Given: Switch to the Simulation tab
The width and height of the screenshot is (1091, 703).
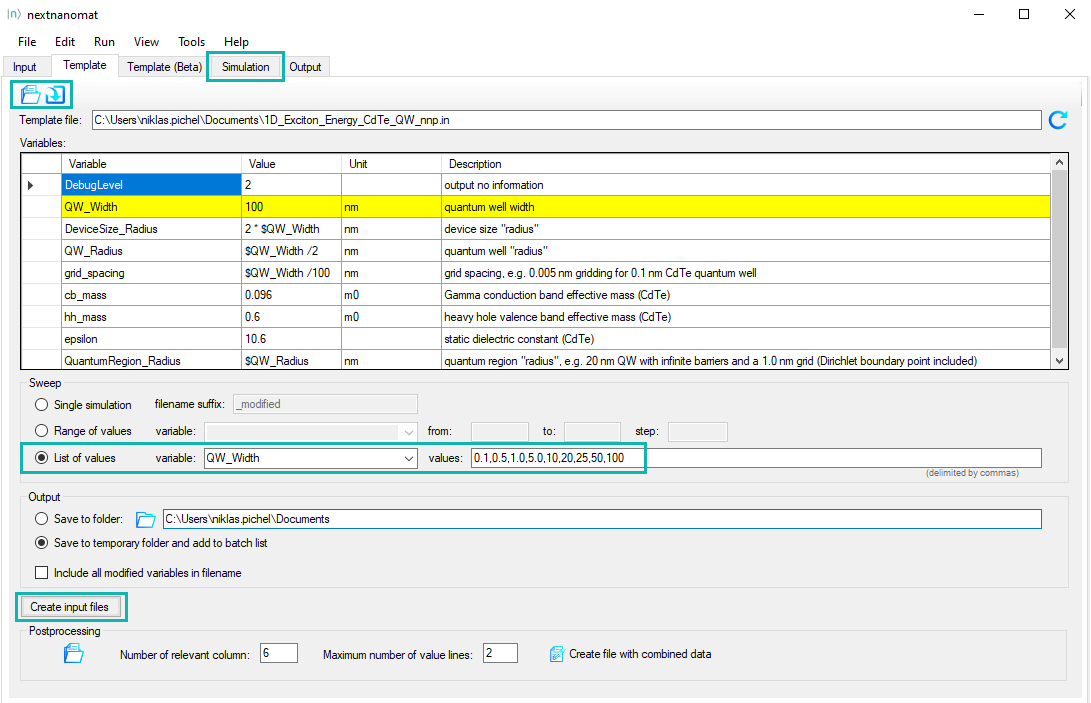Looking at the screenshot, I should click(x=245, y=66).
